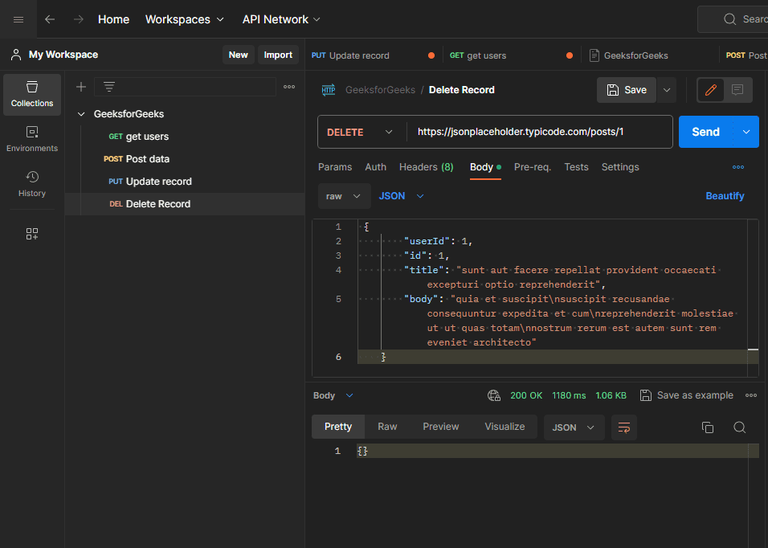Screen dimensions: 768x548
Task: Collapse the GeeksforGeeks collection
Action: pos(82,114)
